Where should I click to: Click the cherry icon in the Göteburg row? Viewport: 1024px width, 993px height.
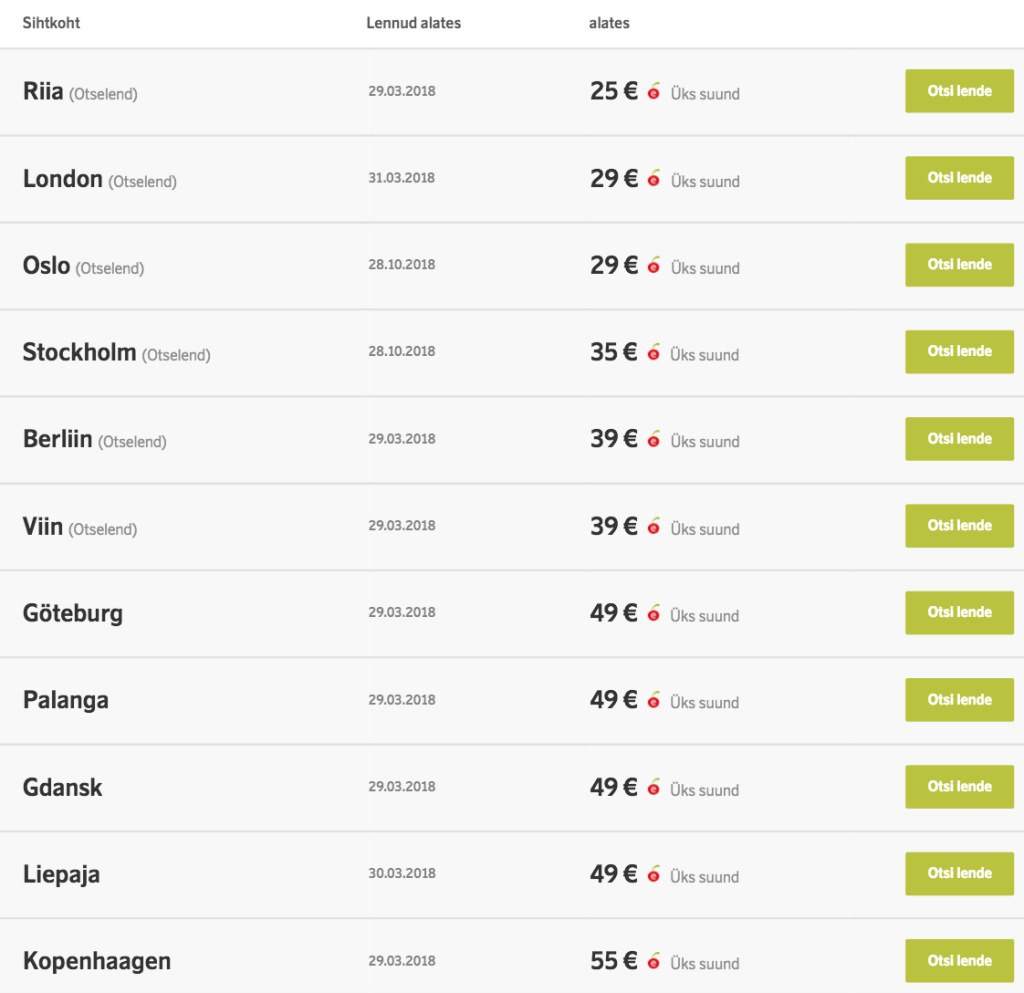pos(654,614)
